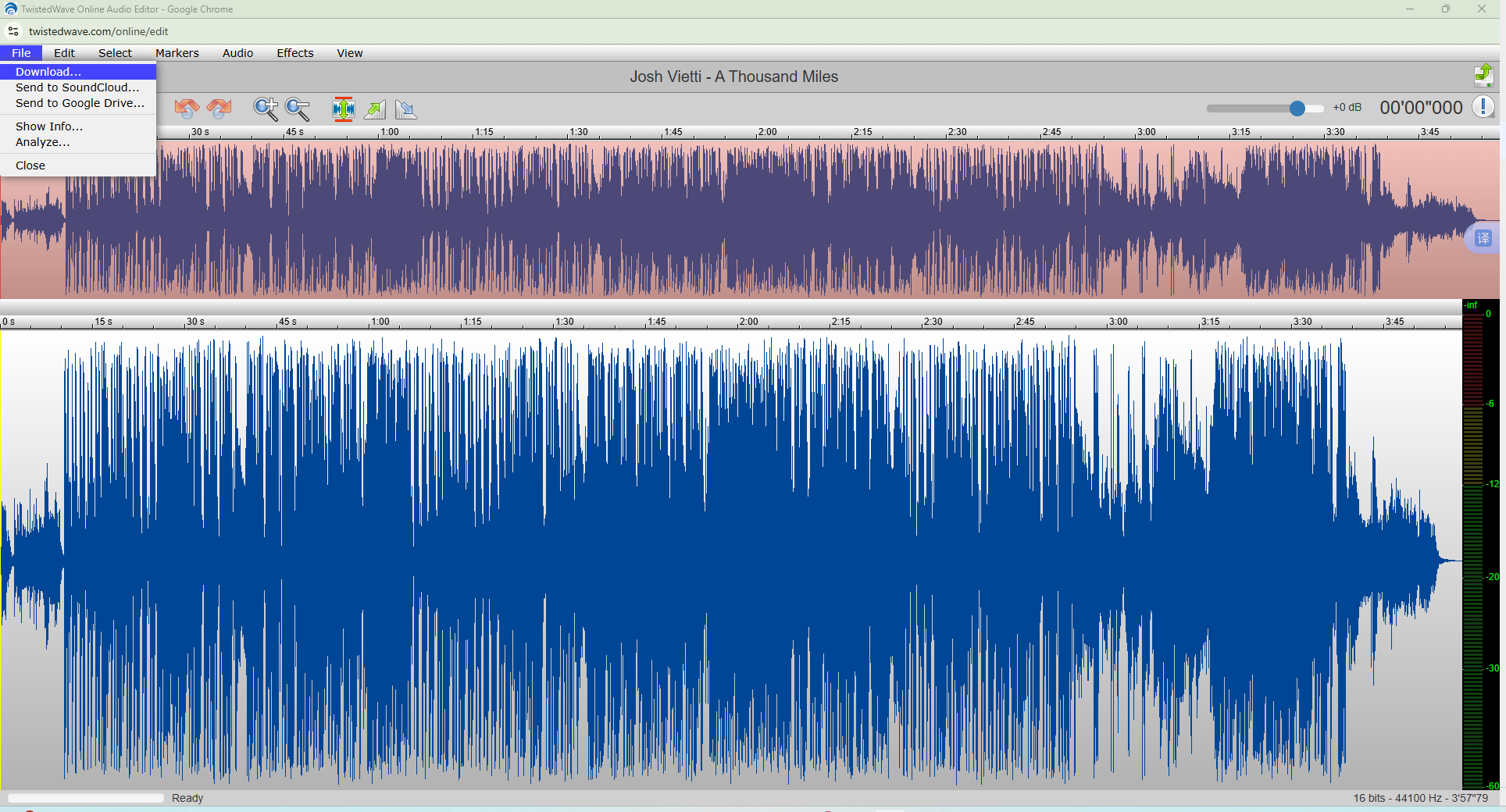Click the 1:30 mark on the overview ruler
The image size is (1506, 812).
[579, 132]
